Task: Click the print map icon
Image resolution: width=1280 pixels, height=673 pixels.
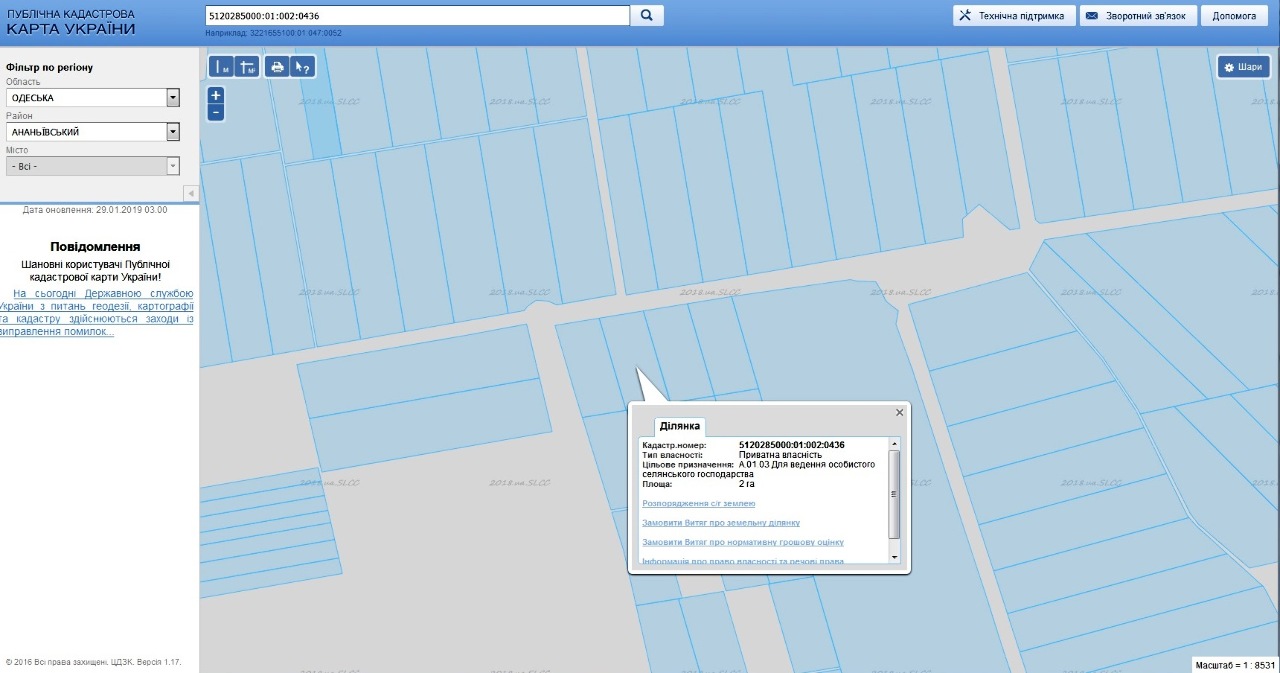Action: coord(278,67)
